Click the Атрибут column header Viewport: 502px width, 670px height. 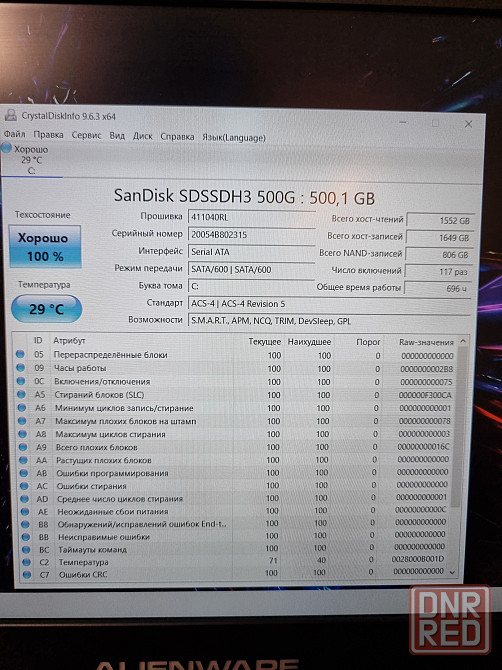pyautogui.click(x=69, y=341)
